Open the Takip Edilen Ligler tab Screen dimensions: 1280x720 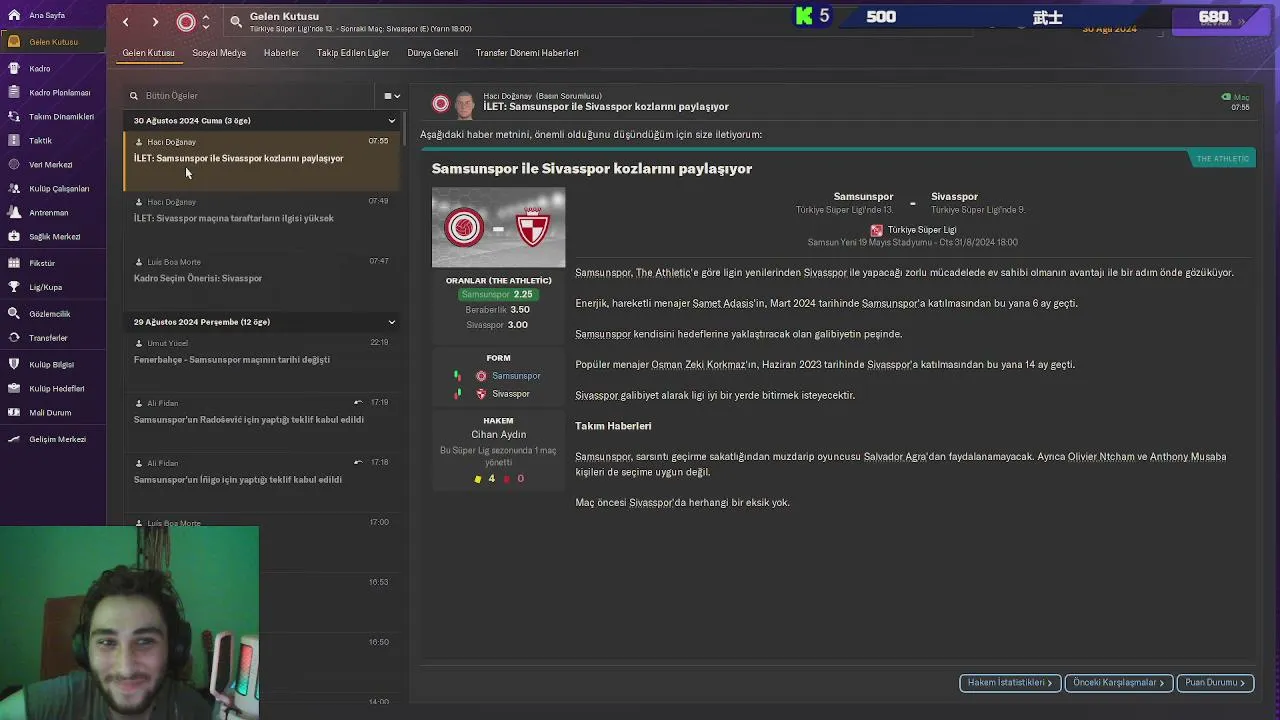point(353,53)
